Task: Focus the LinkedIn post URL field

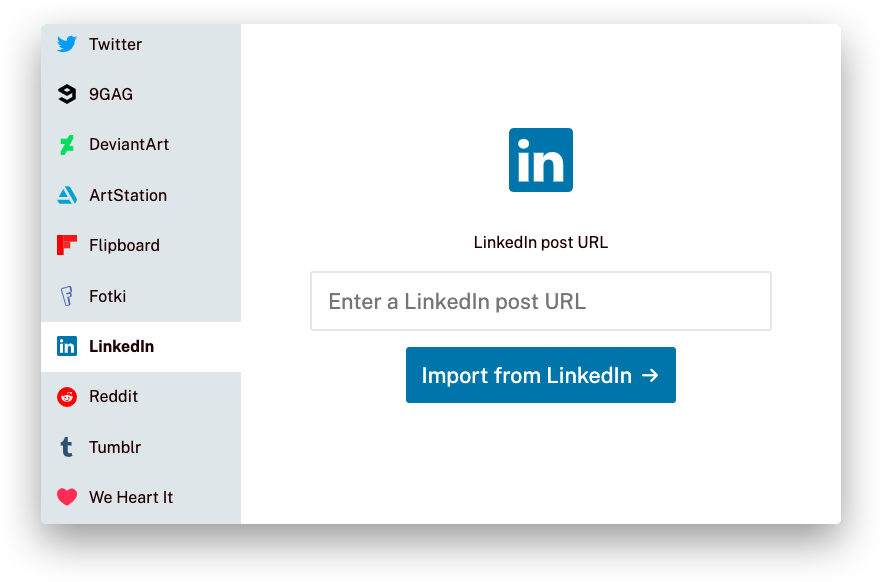Action: point(541,301)
